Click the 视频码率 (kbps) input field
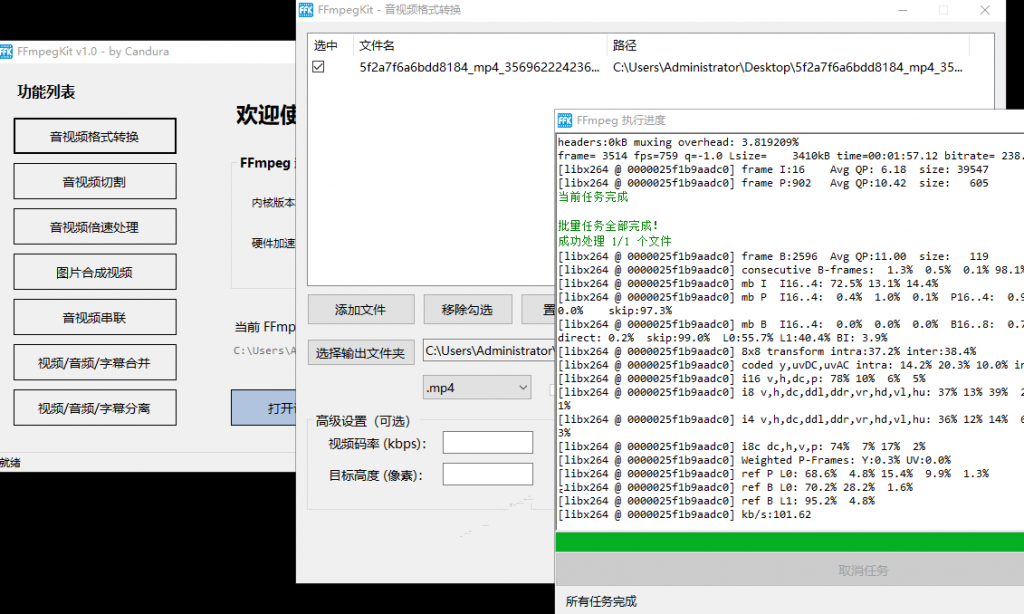The height and width of the screenshot is (614, 1024). pyautogui.click(x=488, y=442)
